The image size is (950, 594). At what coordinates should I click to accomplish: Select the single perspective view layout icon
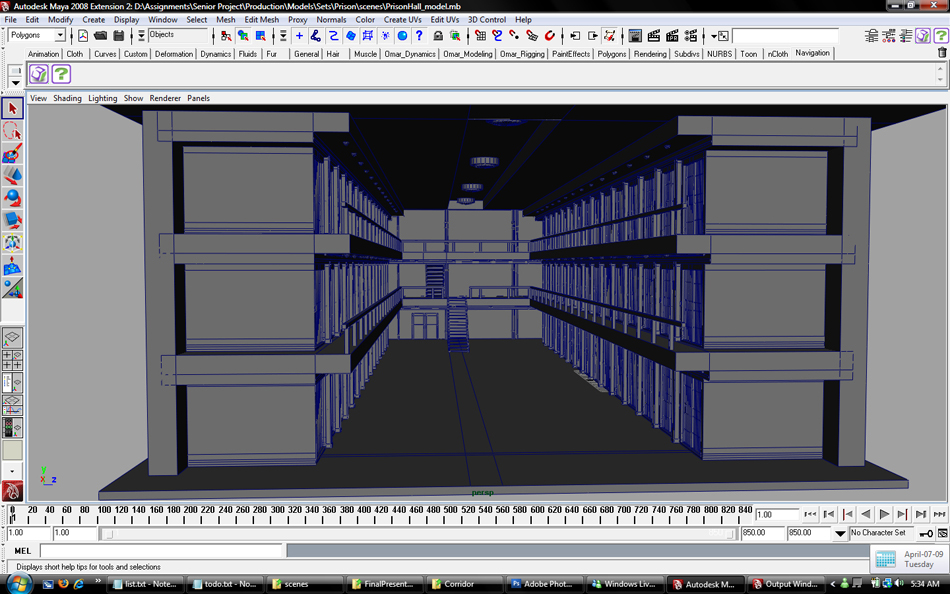point(12,338)
